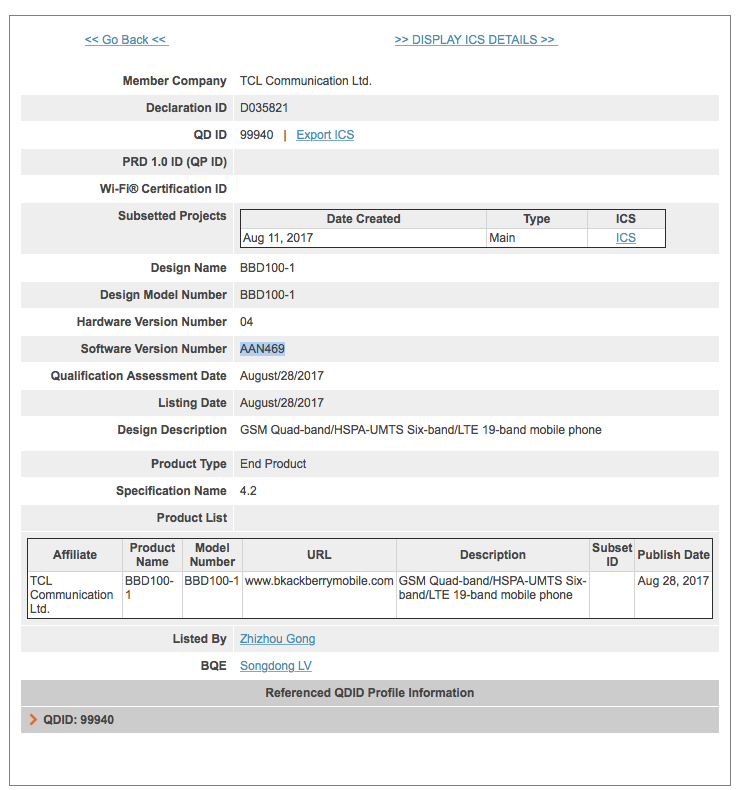
Task: Open the ICS link in Subsetted Projects table
Action: point(626,238)
